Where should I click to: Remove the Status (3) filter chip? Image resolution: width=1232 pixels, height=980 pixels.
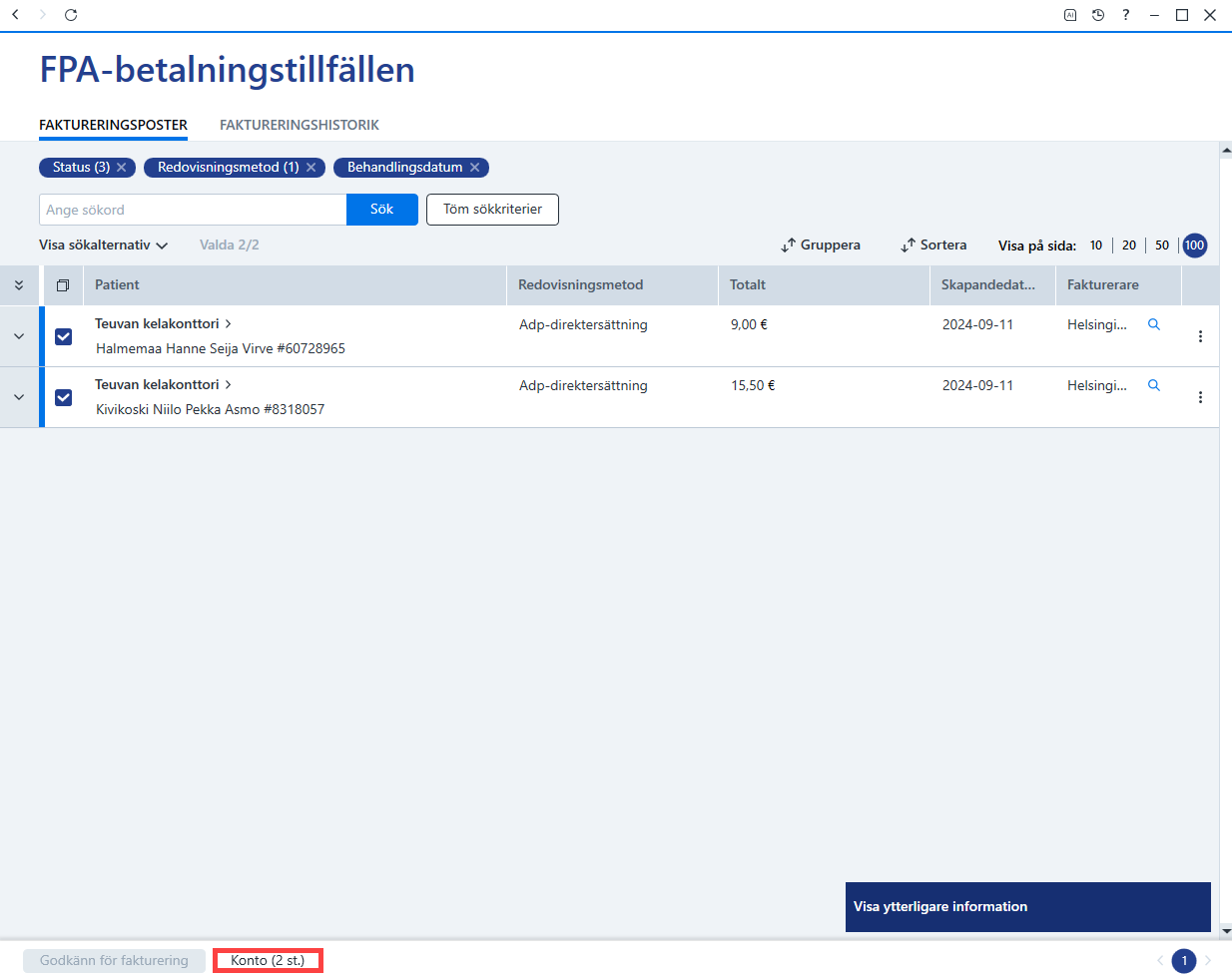122,168
